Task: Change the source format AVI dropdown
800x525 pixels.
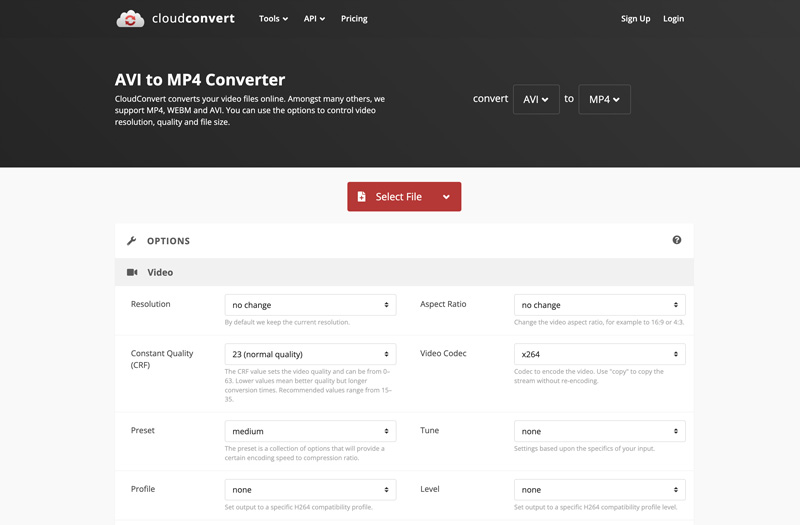Action: click(x=536, y=99)
